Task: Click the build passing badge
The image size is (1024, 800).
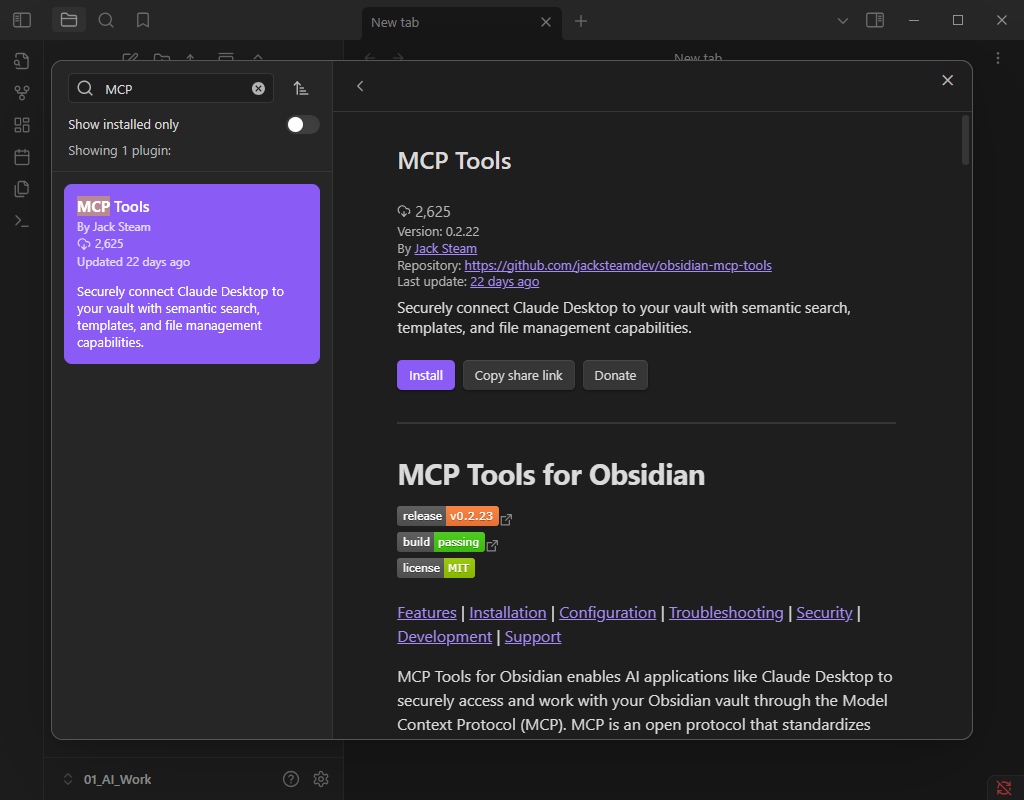Action: (x=441, y=542)
